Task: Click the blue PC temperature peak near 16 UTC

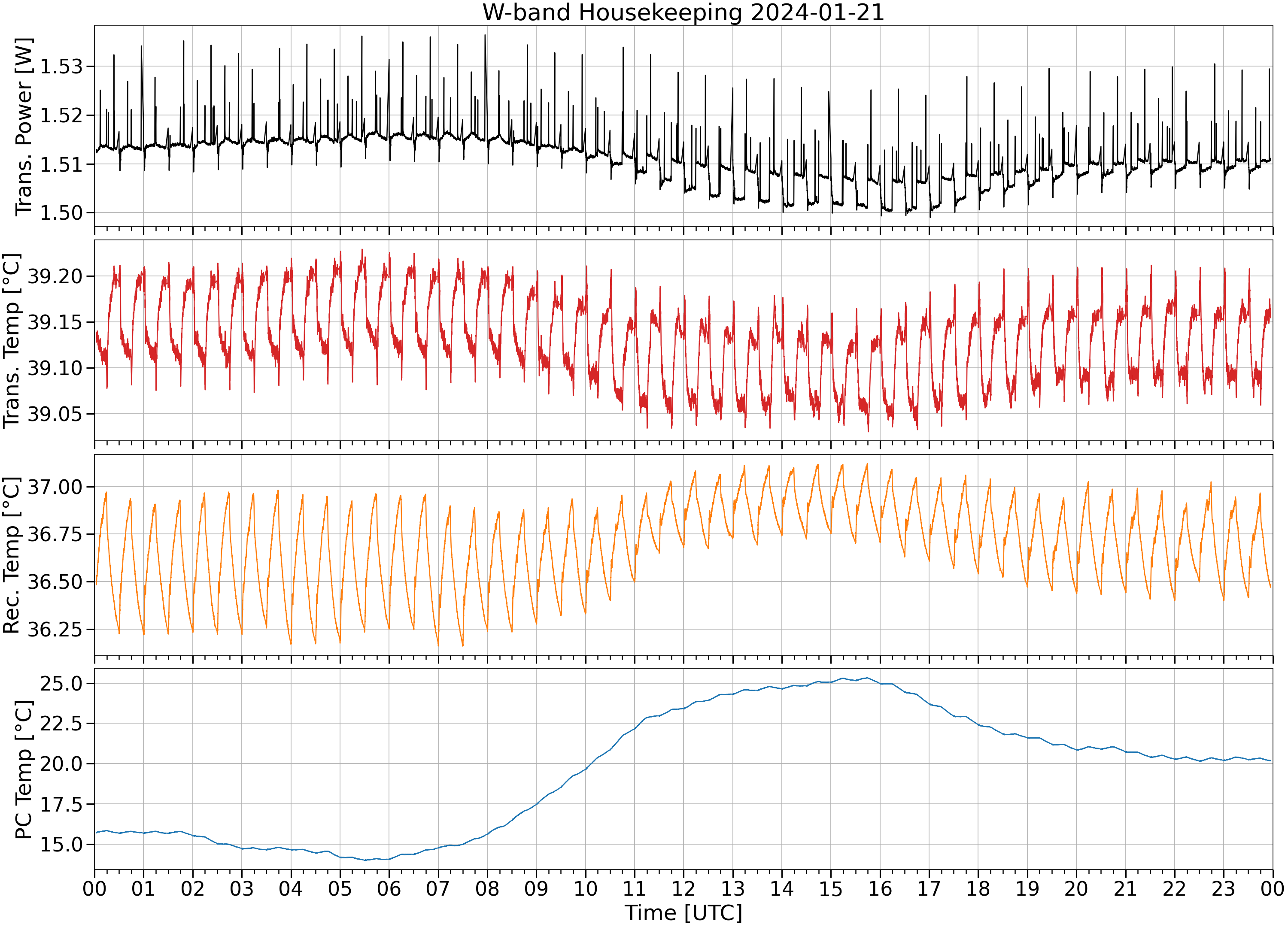Action: [866, 678]
